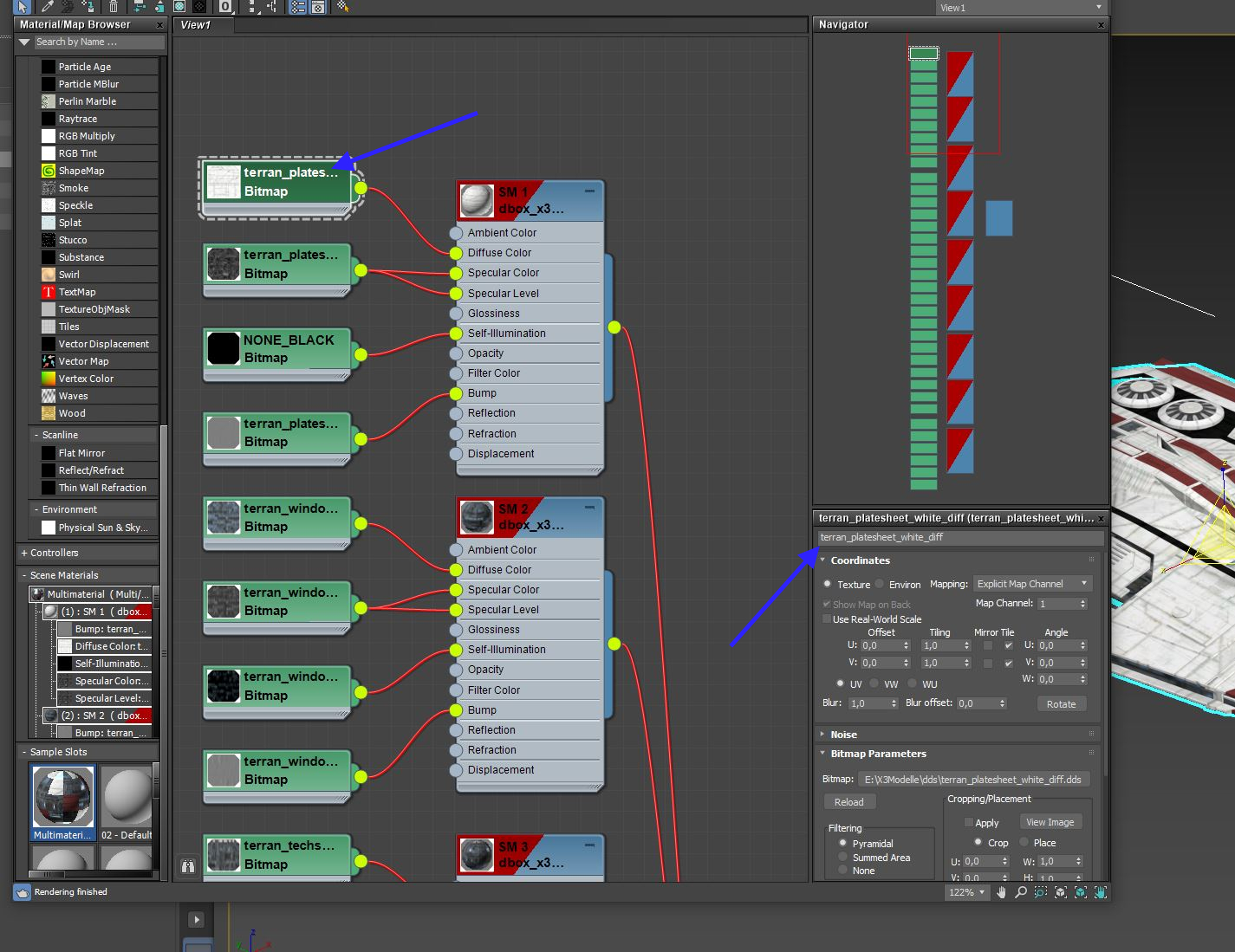This screenshot has width=1235, height=952.
Task: Select the Environ mapping radio button
Action: [880, 584]
